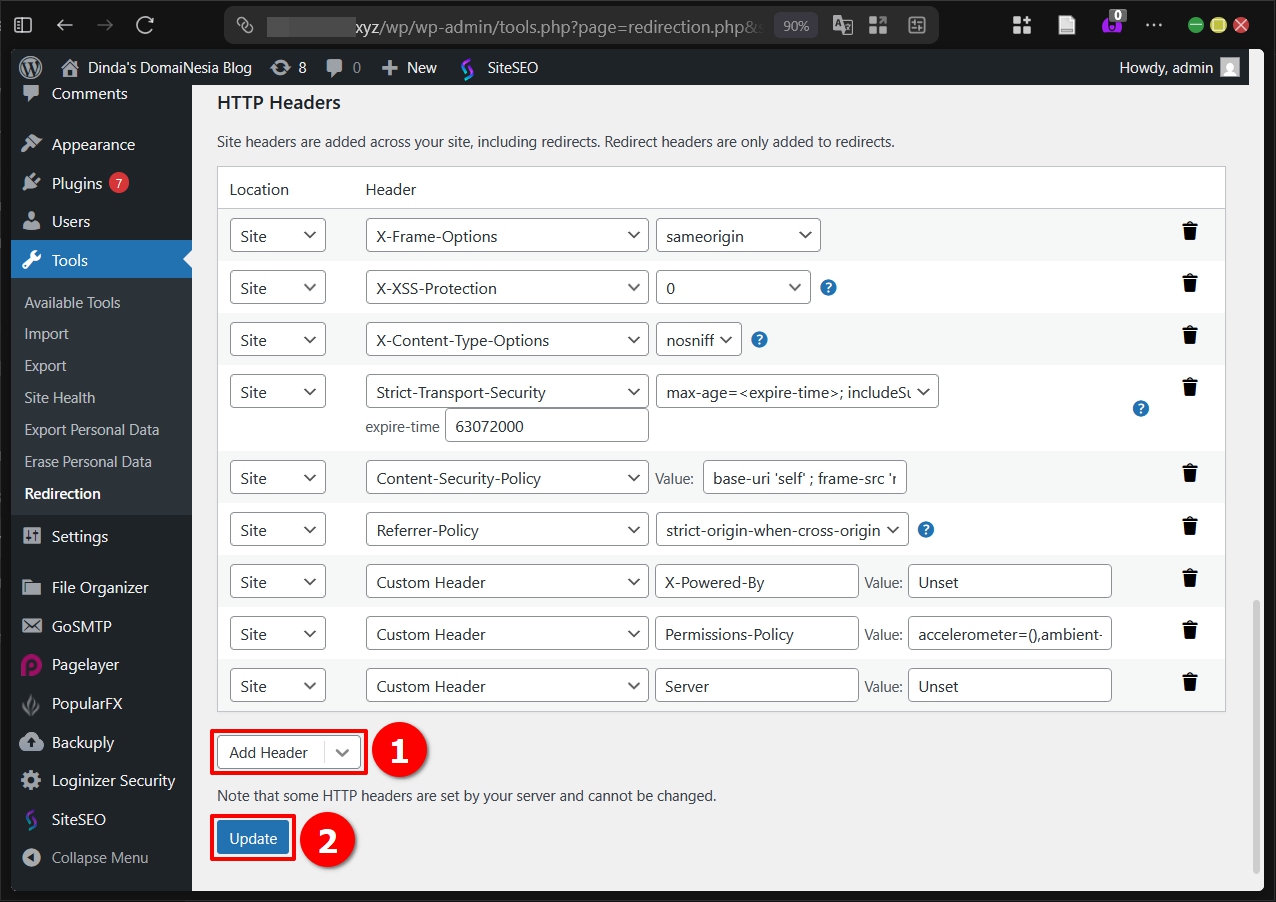Viewport: 1276px width, 902px height.
Task: Click the expire-time input field
Action: pos(546,425)
